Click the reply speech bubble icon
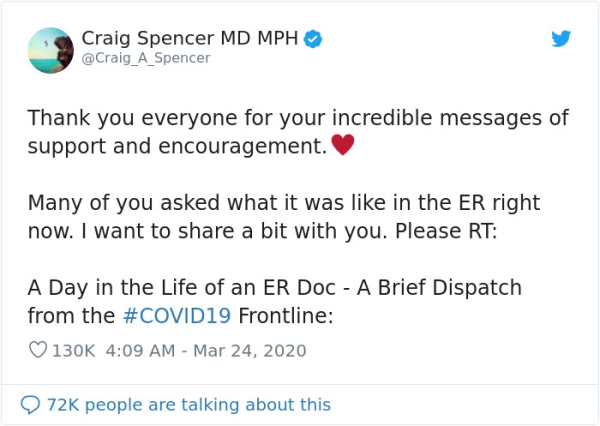The image size is (600, 426). click(30, 405)
